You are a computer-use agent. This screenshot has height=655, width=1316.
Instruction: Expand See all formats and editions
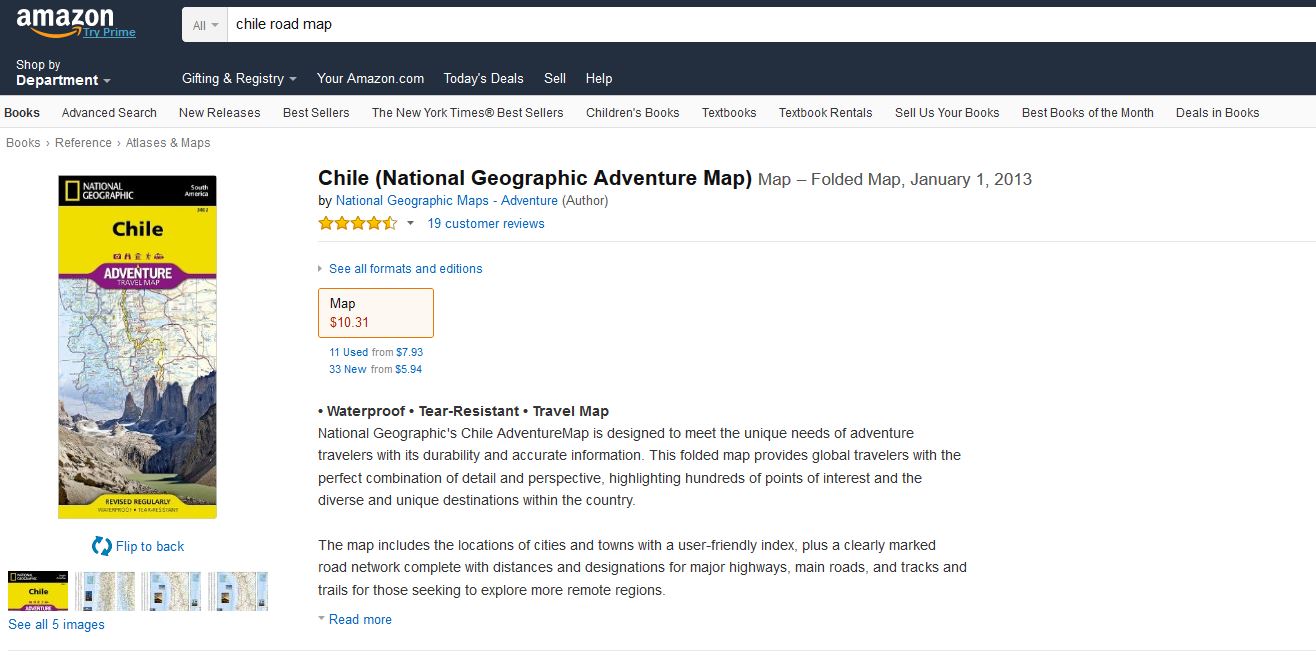click(x=400, y=268)
